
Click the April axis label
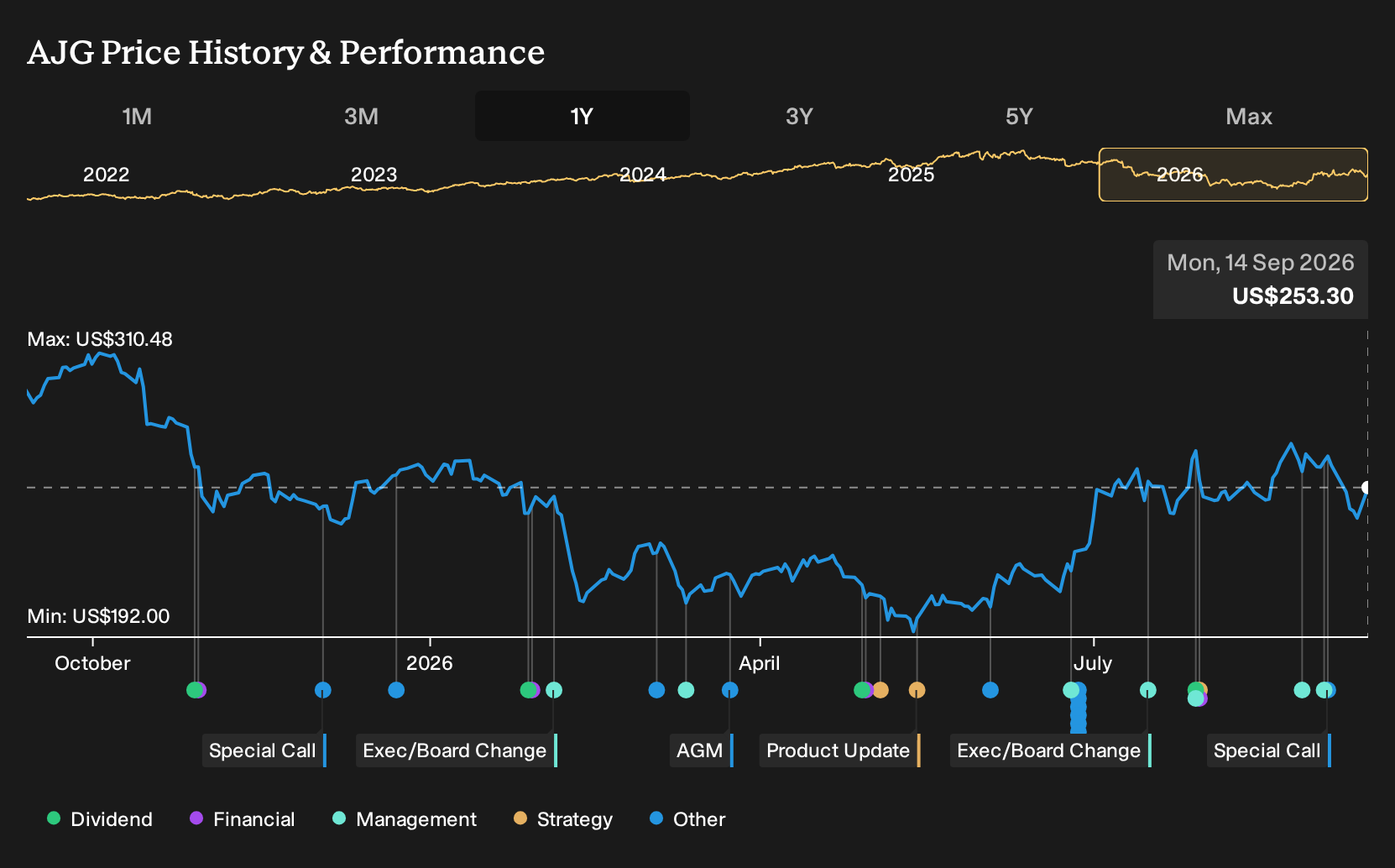click(760, 663)
